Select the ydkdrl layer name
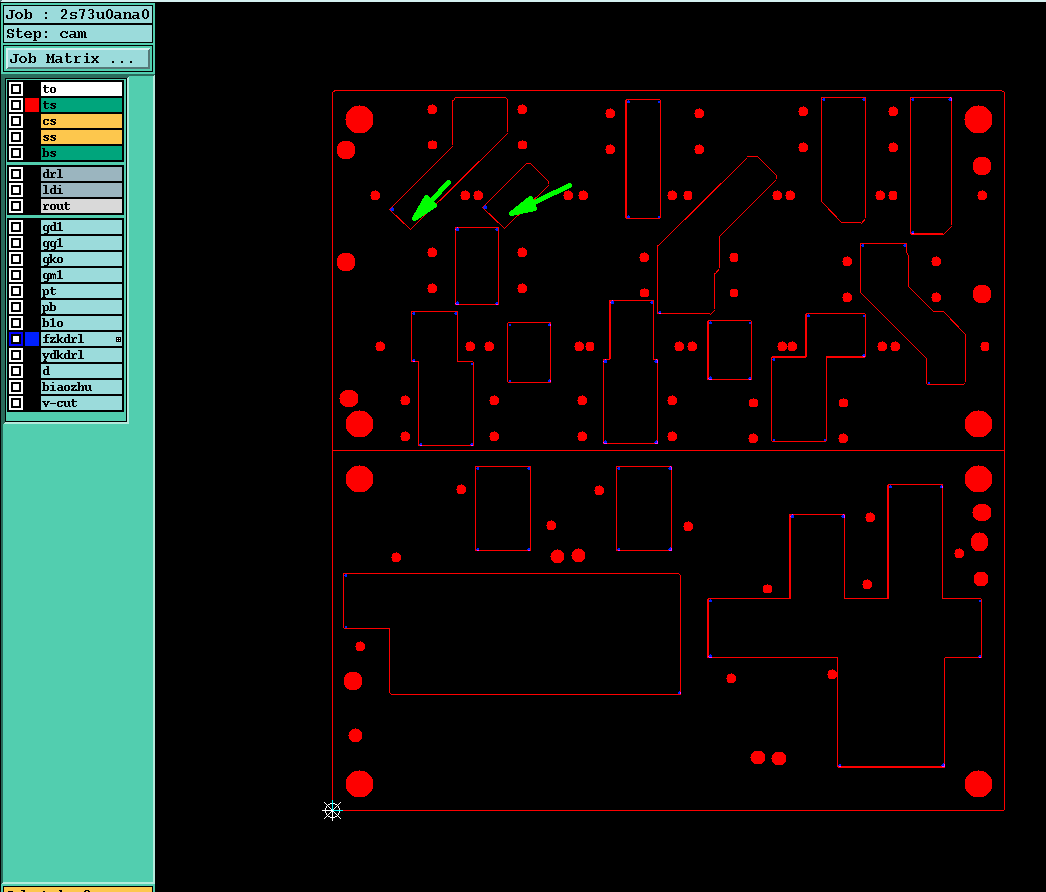 tap(82, 355)
